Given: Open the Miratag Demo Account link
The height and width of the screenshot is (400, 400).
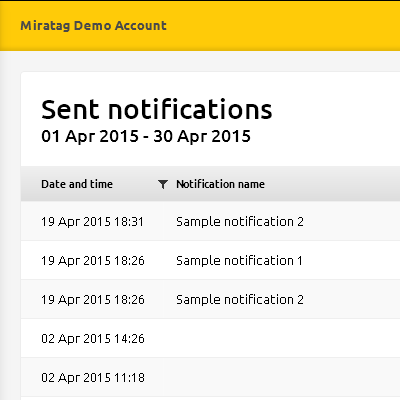Looking at the screenshot, I should coord(93,26).
